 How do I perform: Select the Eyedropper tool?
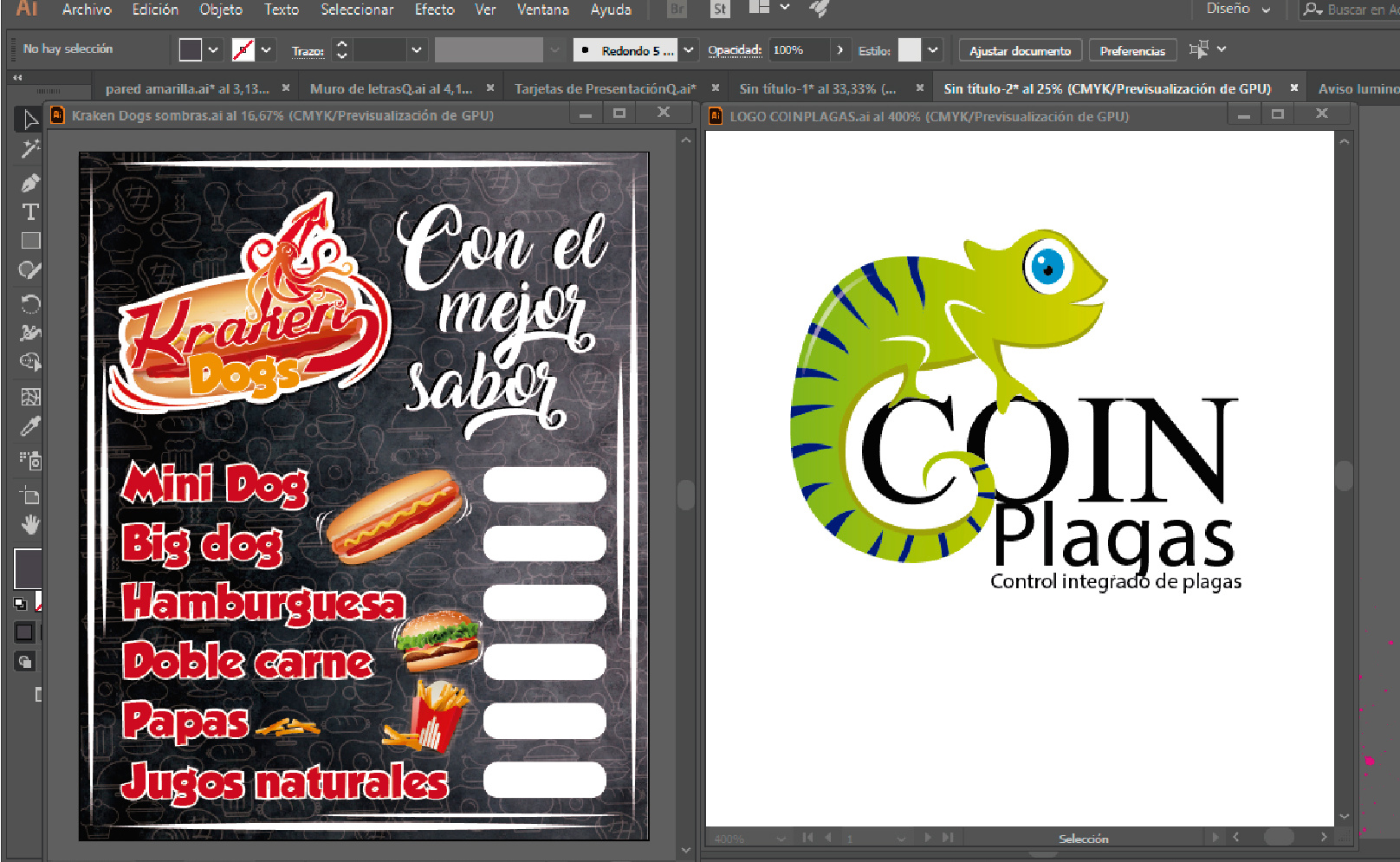pyautogui.click(x=30, y=426)
